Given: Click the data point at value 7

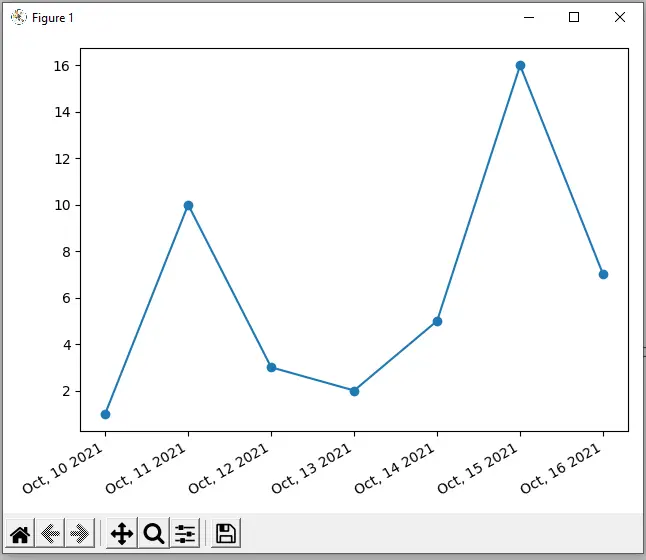Looking at the screenshot, I should 603,274.
